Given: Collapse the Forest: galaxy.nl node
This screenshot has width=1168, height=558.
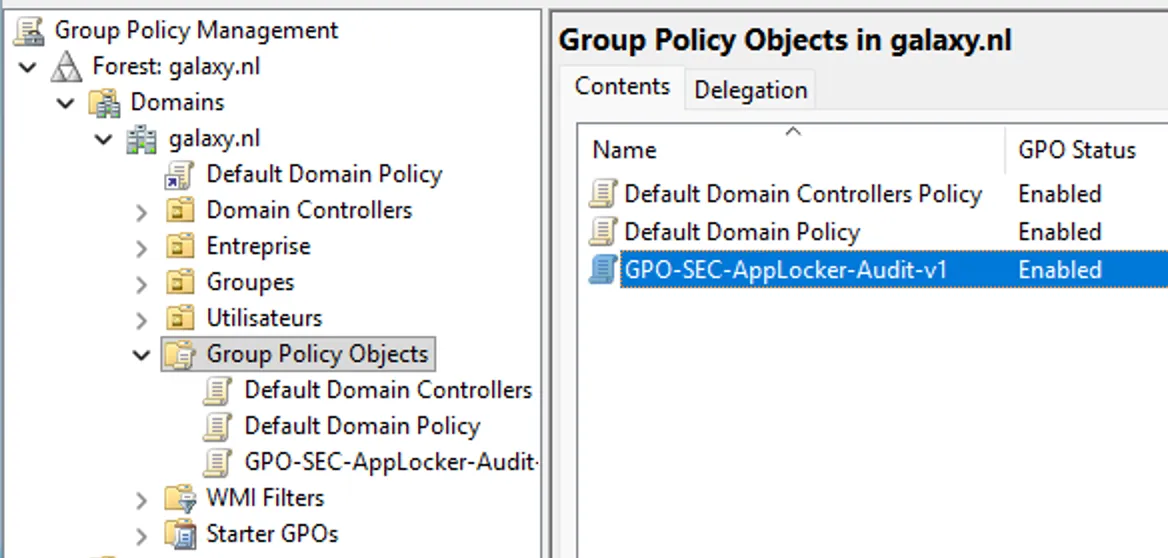Looking at the screenshot, I should coord(28,67).
